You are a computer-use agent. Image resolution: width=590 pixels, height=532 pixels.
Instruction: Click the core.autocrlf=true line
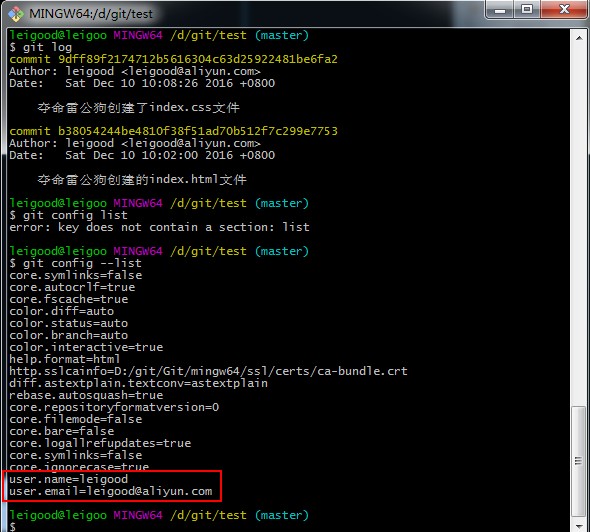click(72, 287)
